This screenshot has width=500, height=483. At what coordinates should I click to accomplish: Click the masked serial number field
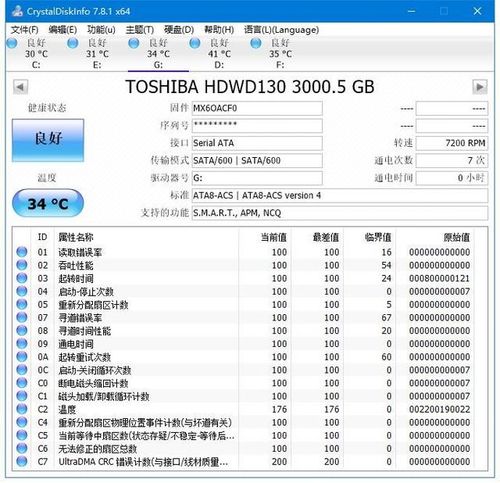257,126
